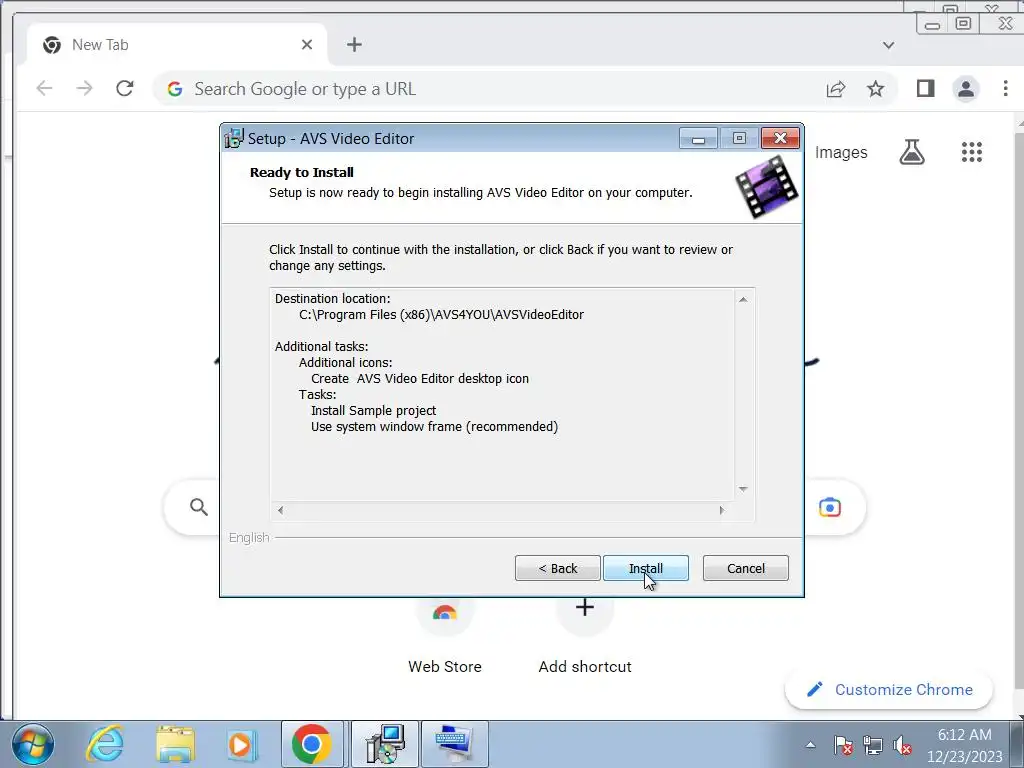Restore down the Chrome window
This screenshot has height=768, width=1024.
[963, 24]
